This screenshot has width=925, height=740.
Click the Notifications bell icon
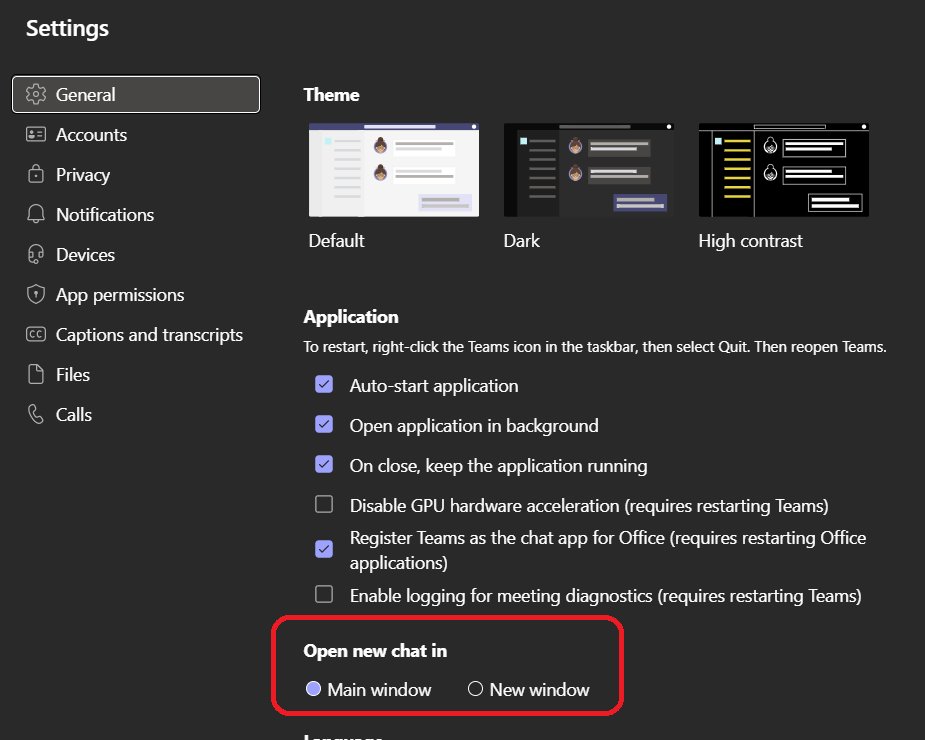click(x=36, y=215)
